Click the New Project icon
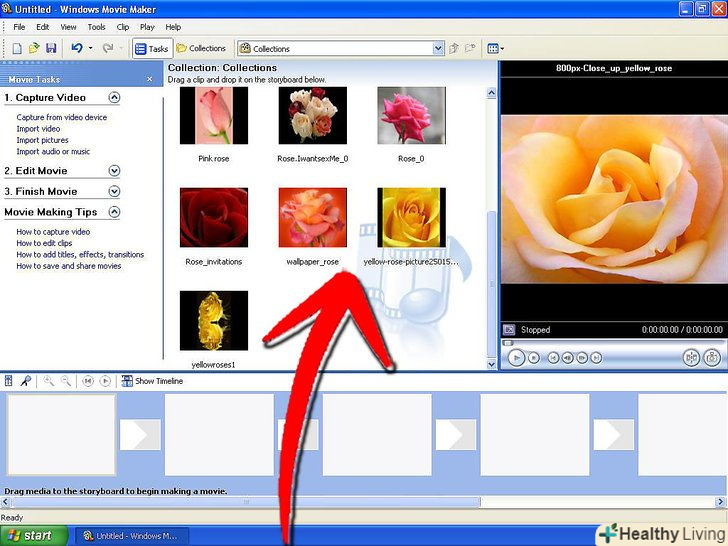Image resolution: width=728 pixels, height=546 pixels. click(x=17, y=48)
